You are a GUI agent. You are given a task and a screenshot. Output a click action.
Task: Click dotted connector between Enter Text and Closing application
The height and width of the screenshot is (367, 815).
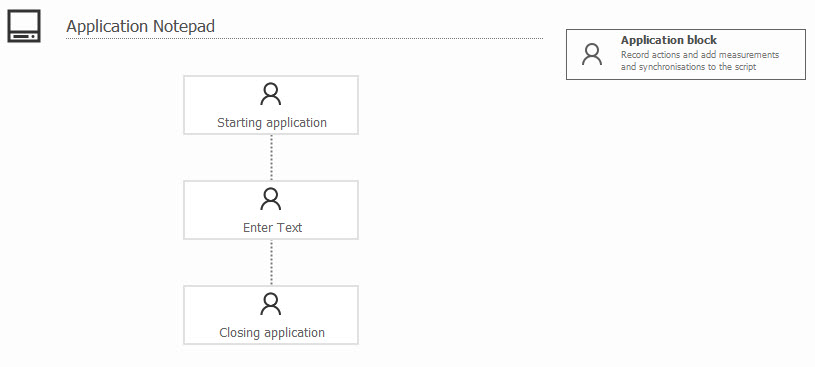[x=271, y=263]
